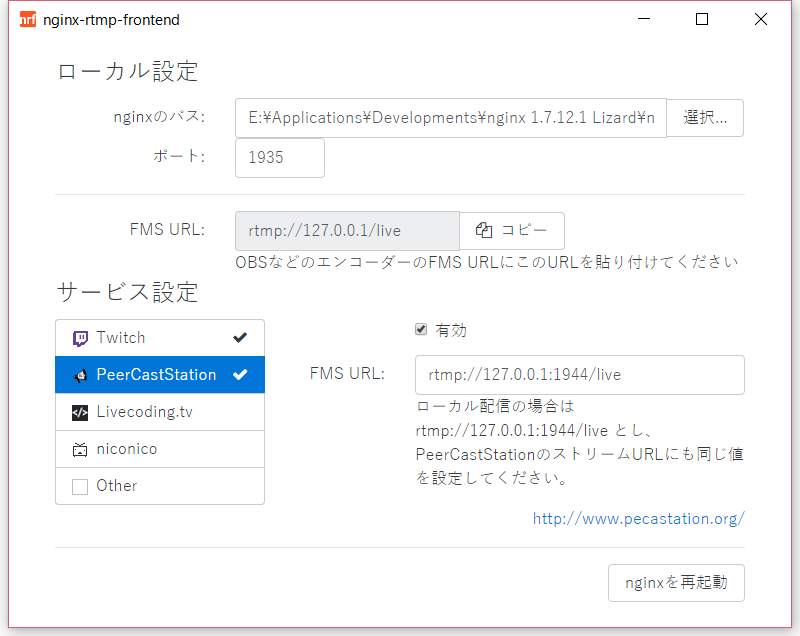Restart nginx with nginxを再起動 button
This screenshot has width=800, height=636.
676,582
